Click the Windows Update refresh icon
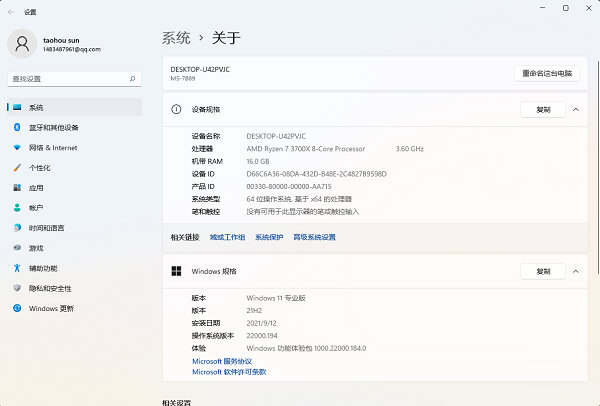This screenshot has height=406, width=600. (17, 308)
